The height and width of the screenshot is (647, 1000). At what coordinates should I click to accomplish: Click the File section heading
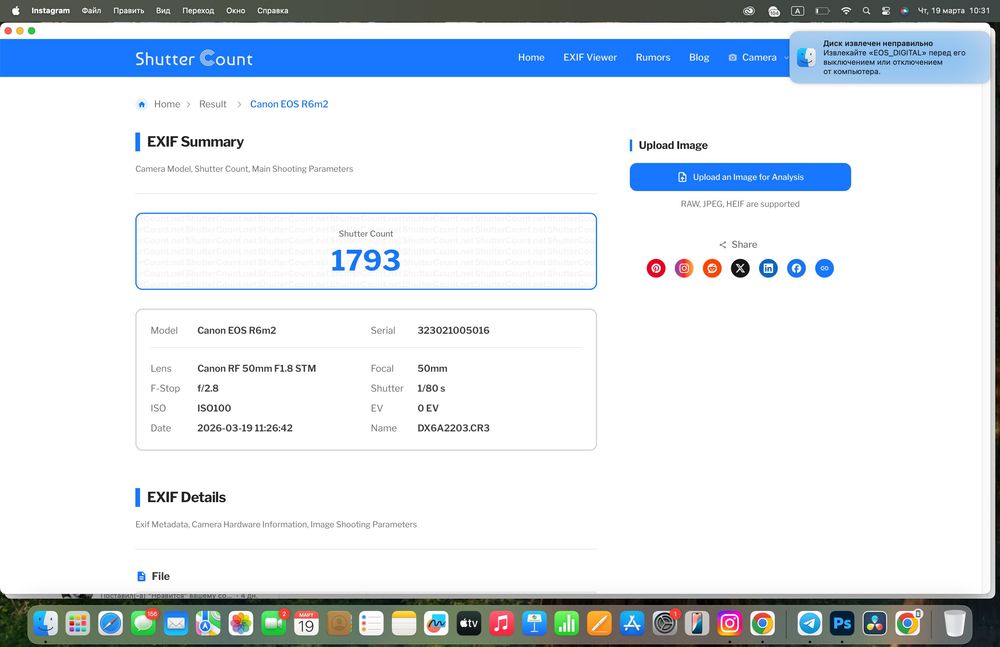(x=153, y=576)
